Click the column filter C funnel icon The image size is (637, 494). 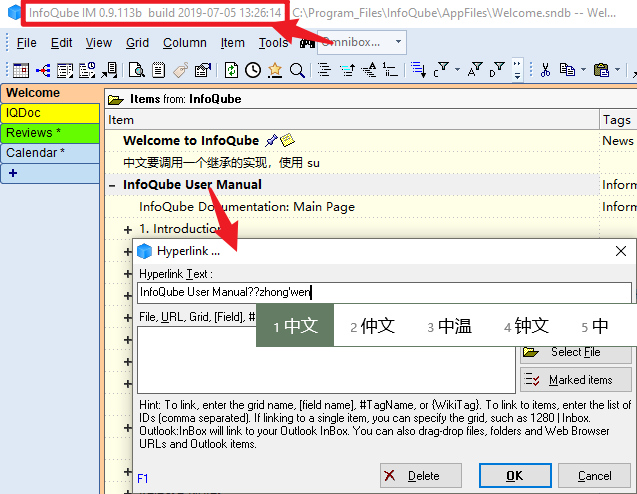(x=441, y=70)
